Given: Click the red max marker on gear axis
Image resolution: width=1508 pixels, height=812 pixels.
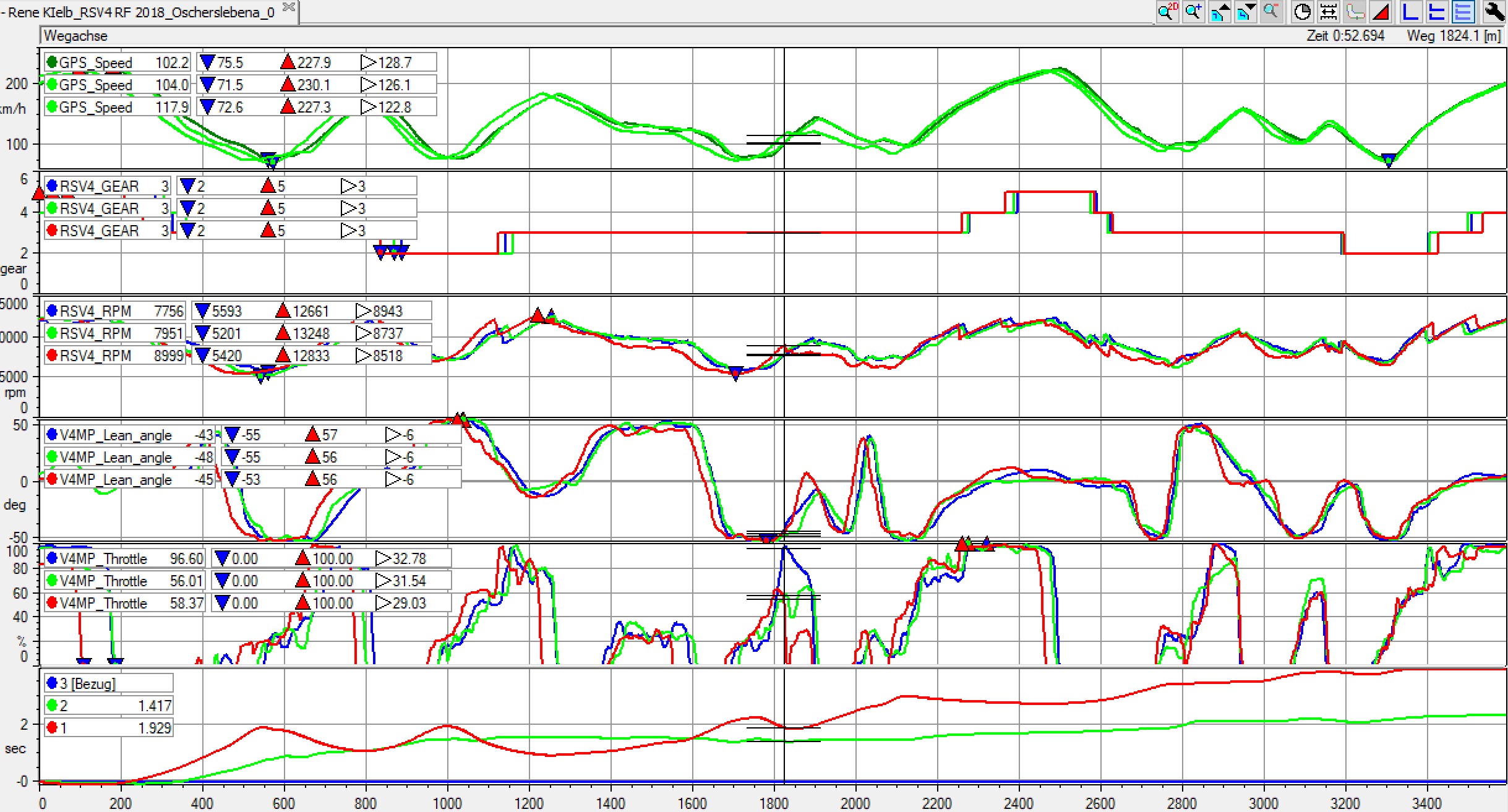Looking at the screenshot, I should click(x=38, y=193).
